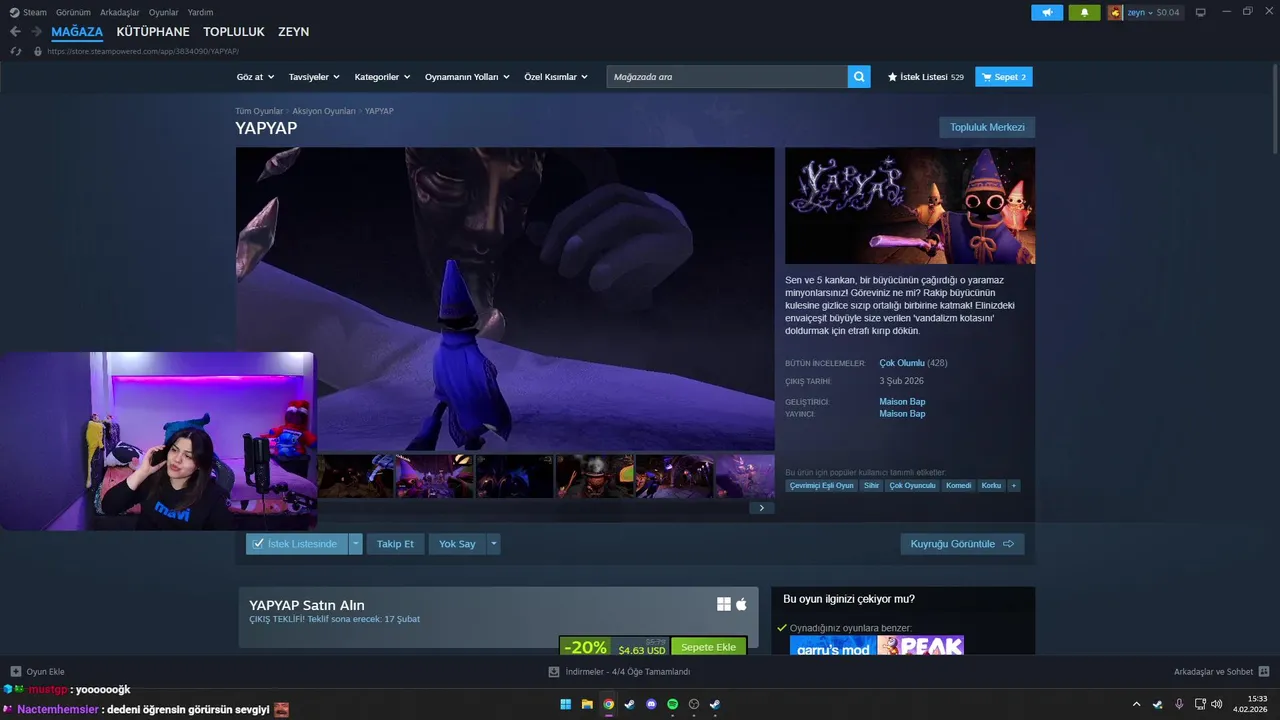Open File Explorer from taskbar
This screenshot has width=1280, height=720.
coord(587,704)
